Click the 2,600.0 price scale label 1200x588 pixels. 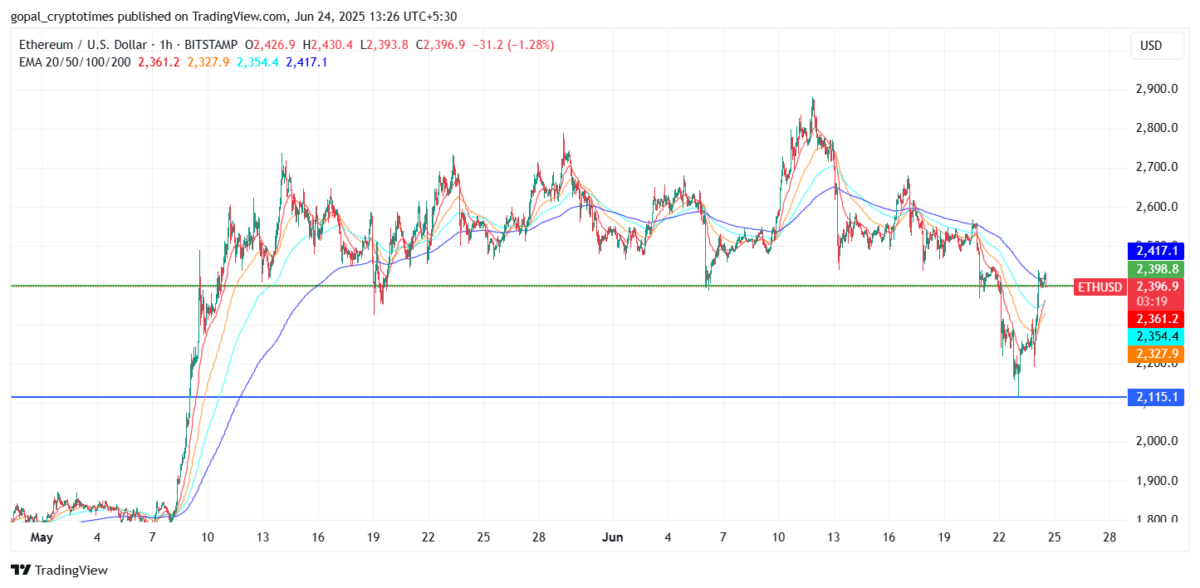click(1156, 207)
